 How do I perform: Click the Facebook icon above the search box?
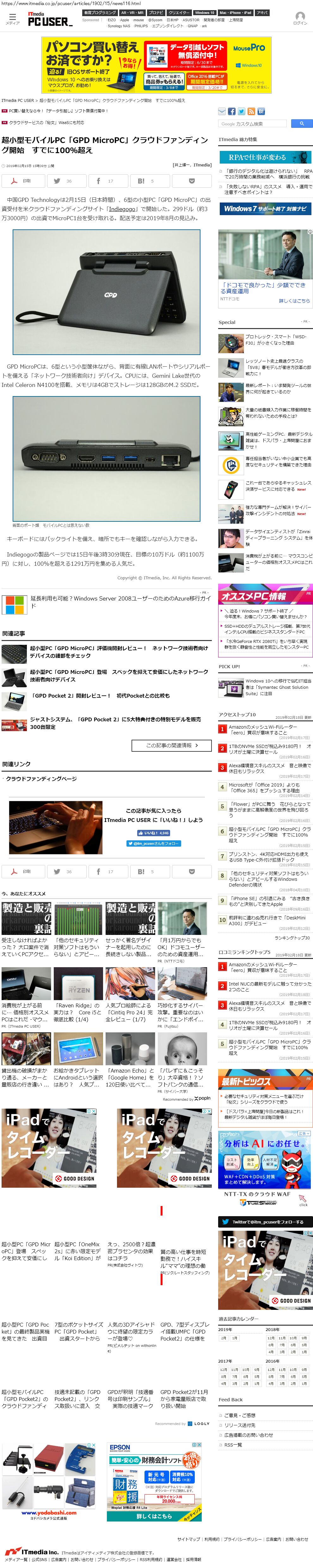point(232,111)
